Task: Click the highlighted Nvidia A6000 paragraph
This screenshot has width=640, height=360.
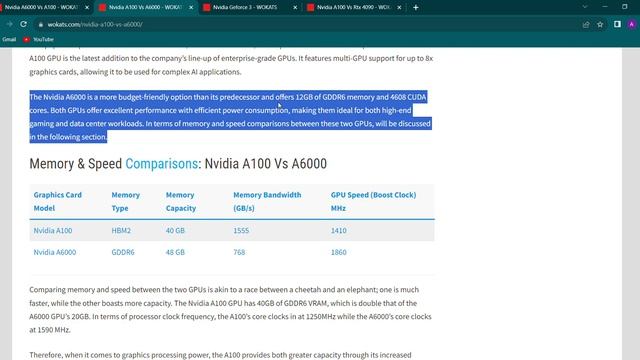Action: [x=230, y=117]
